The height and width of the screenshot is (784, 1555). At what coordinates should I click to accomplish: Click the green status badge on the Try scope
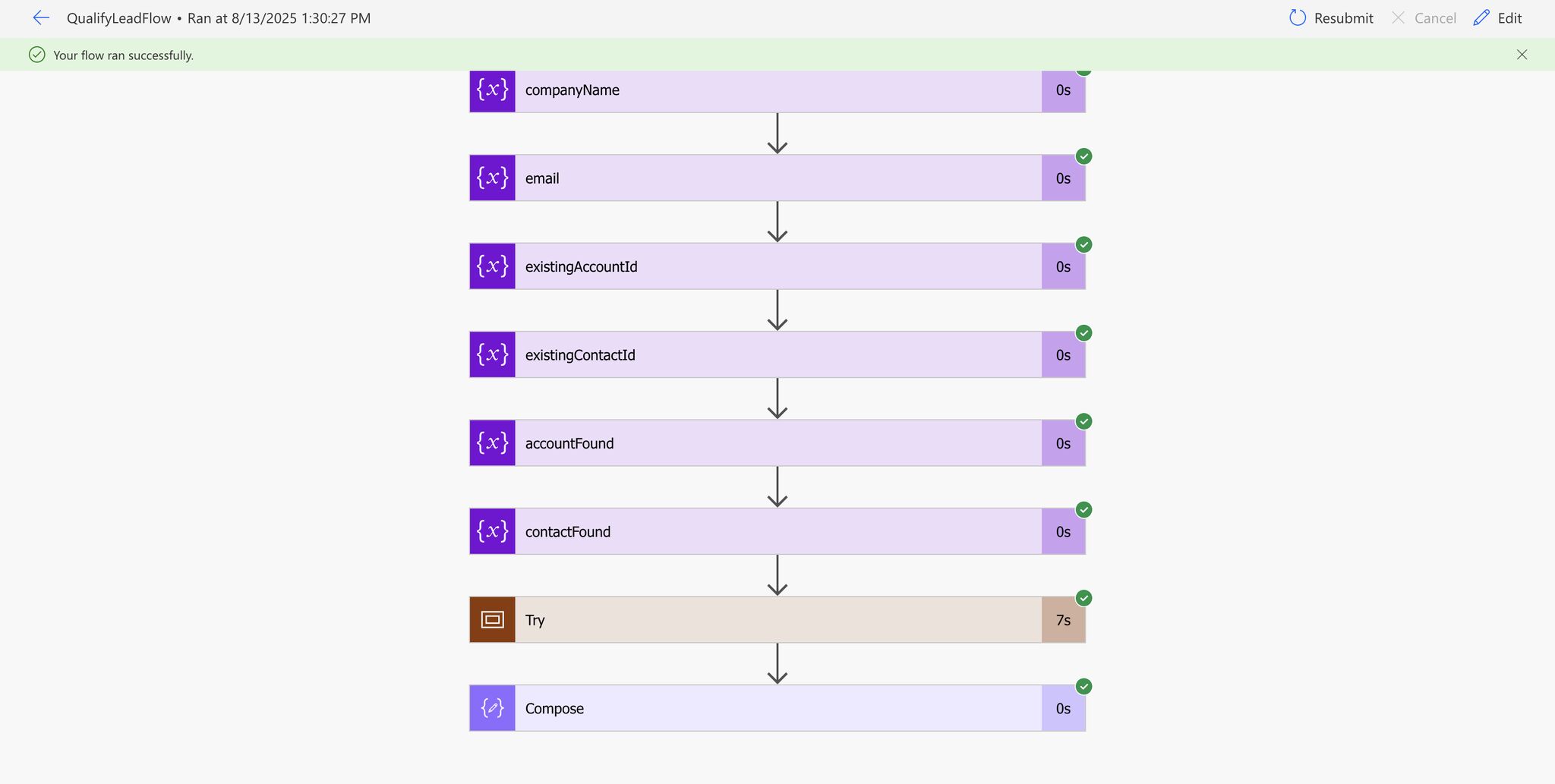click(1084, 597)
